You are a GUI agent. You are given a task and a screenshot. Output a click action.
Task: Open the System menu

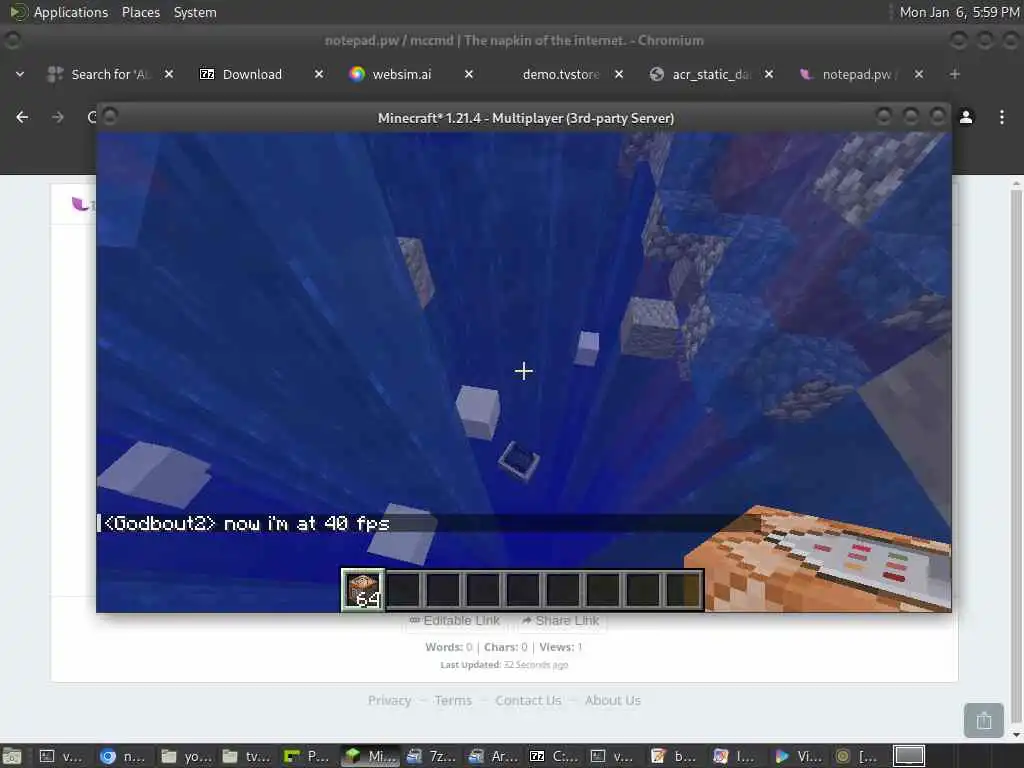tap(195, 12)
